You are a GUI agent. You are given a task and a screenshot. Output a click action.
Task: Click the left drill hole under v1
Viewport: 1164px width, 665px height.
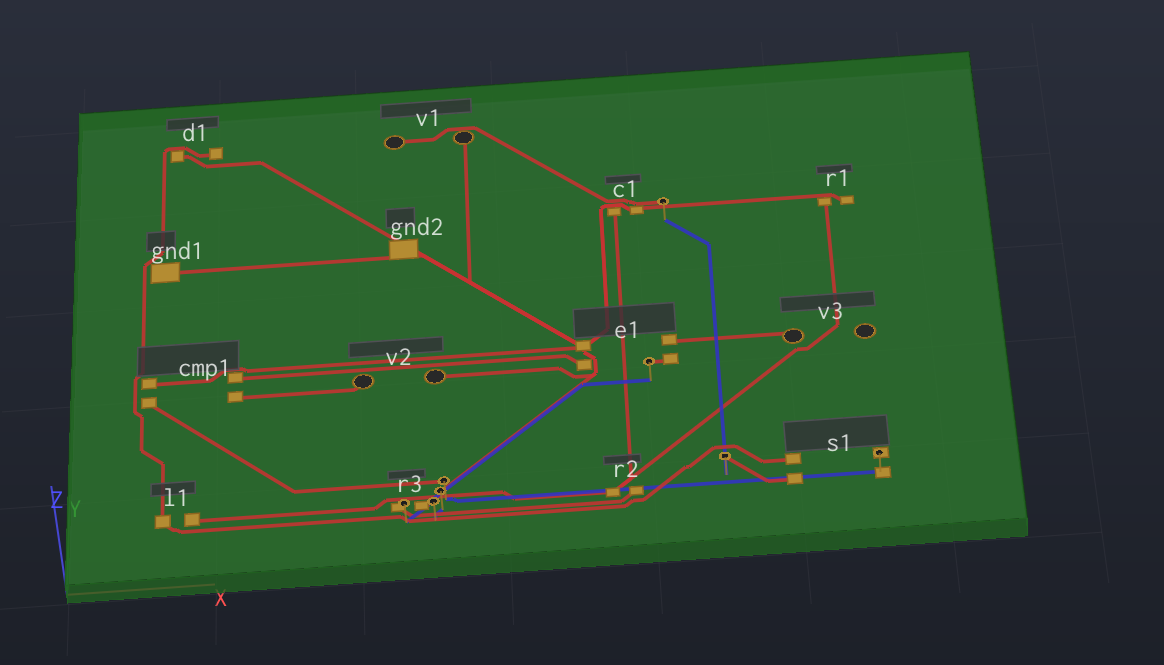coord(394,141)
